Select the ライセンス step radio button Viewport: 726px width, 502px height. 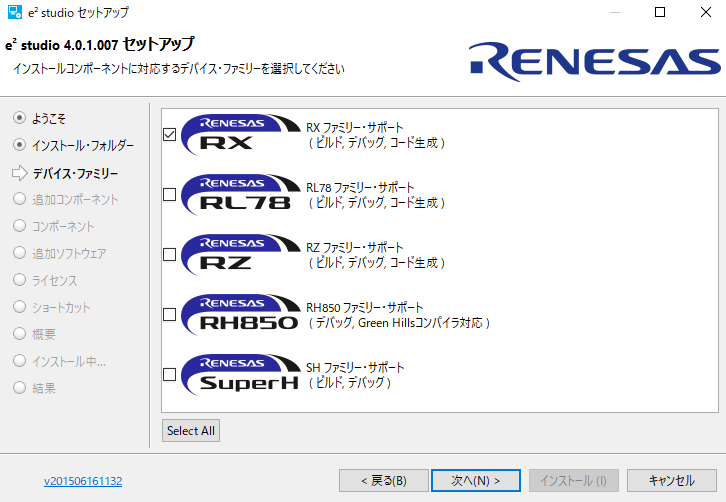pyautogui.click(x=19, y=280)
